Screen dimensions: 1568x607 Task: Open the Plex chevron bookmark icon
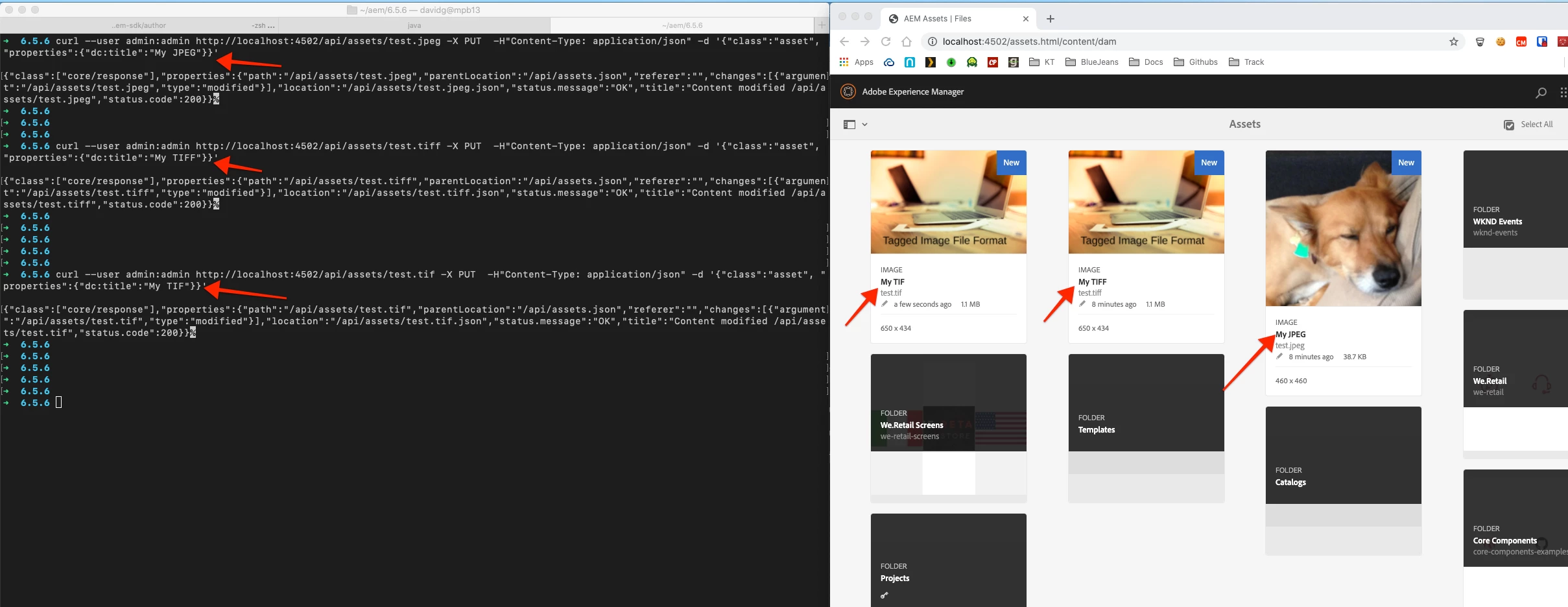click(x=931, y=62)
